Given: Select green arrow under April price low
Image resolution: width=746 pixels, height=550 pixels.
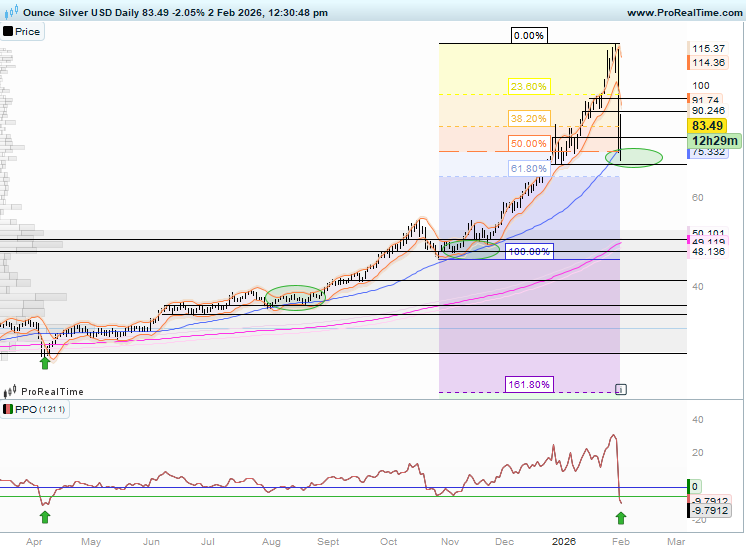Looking at the screenshot, I should click(44, 362).
